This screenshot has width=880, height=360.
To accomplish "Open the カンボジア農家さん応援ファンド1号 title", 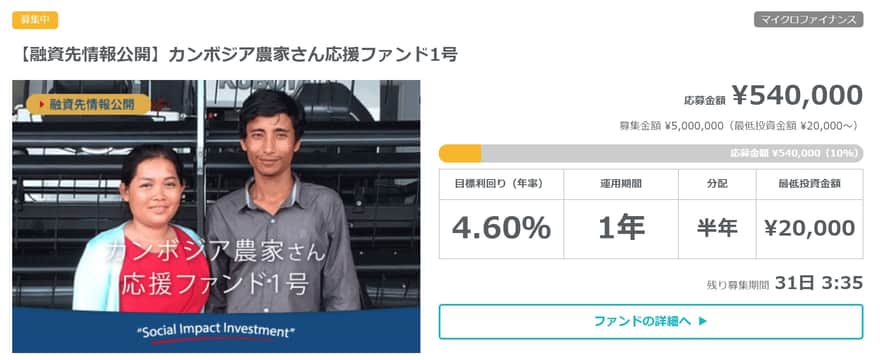I will [235, 54].
